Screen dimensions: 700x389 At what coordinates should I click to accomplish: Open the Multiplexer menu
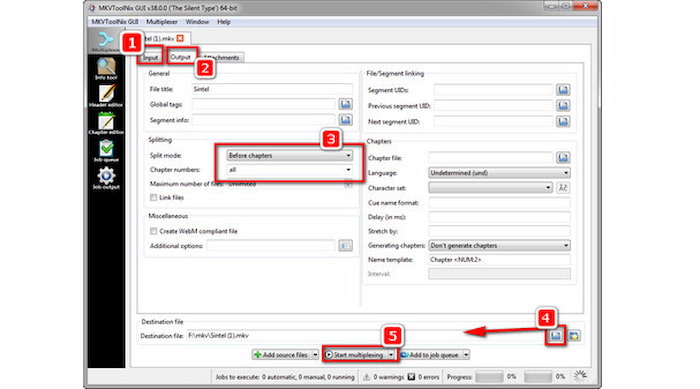coord(162,21)
